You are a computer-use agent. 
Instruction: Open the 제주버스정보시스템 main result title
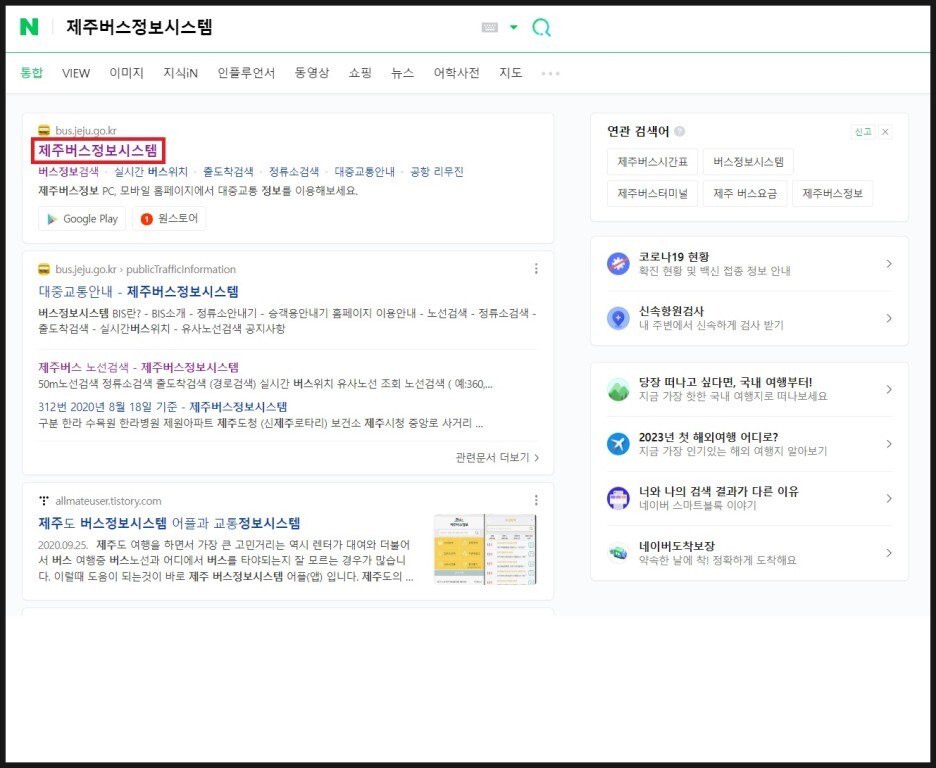tap(98, 150)
